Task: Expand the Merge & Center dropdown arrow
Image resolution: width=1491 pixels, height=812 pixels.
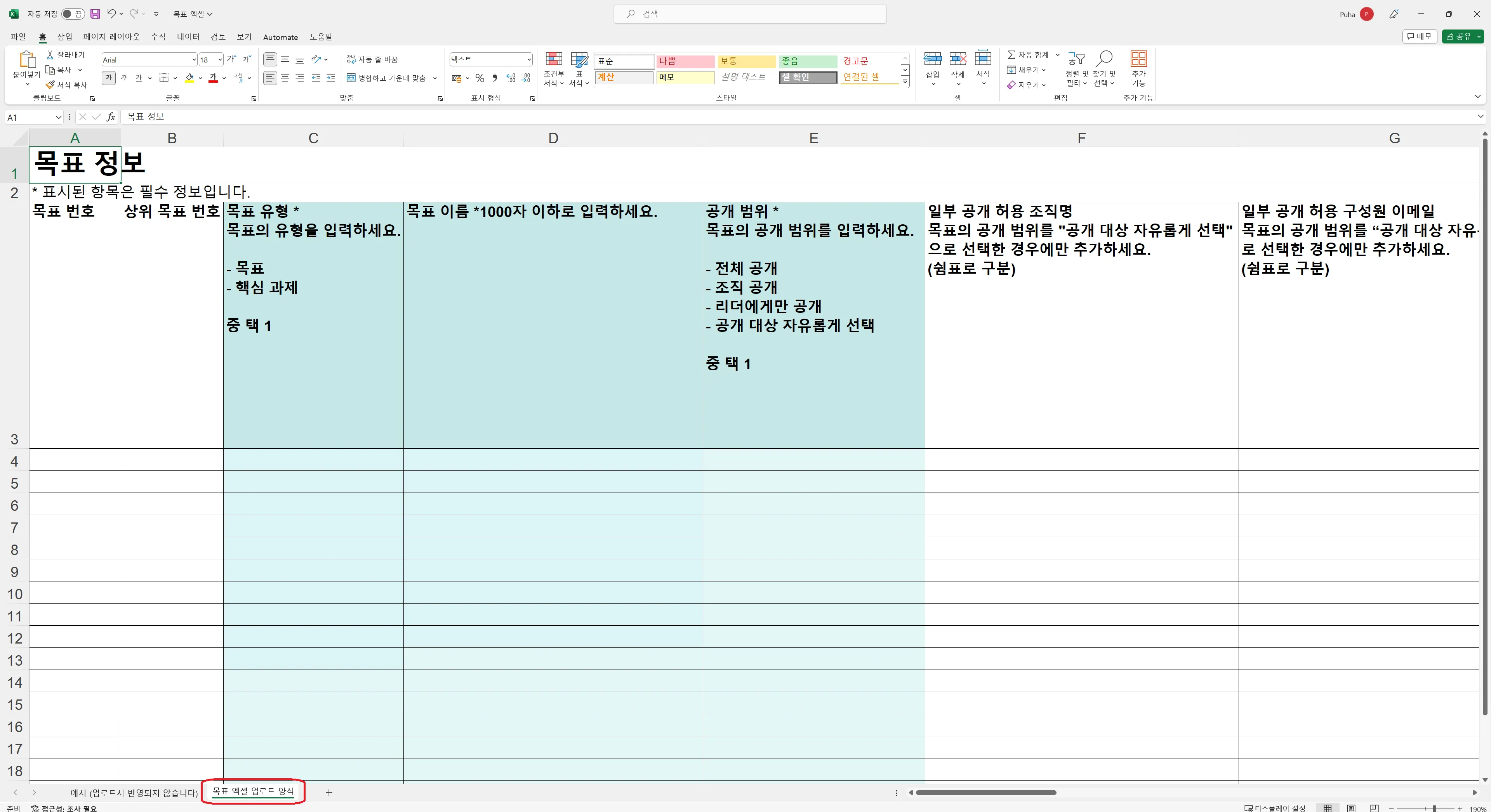Action: tap(435, 78)
